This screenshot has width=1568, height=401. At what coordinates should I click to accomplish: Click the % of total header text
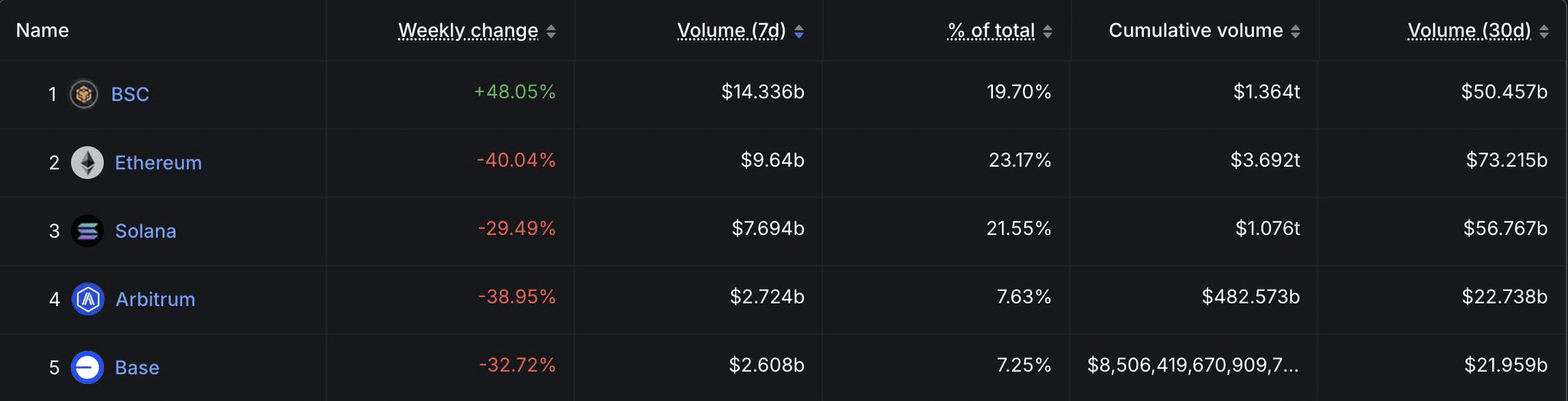pyautogui.click(x=991, y=31)
